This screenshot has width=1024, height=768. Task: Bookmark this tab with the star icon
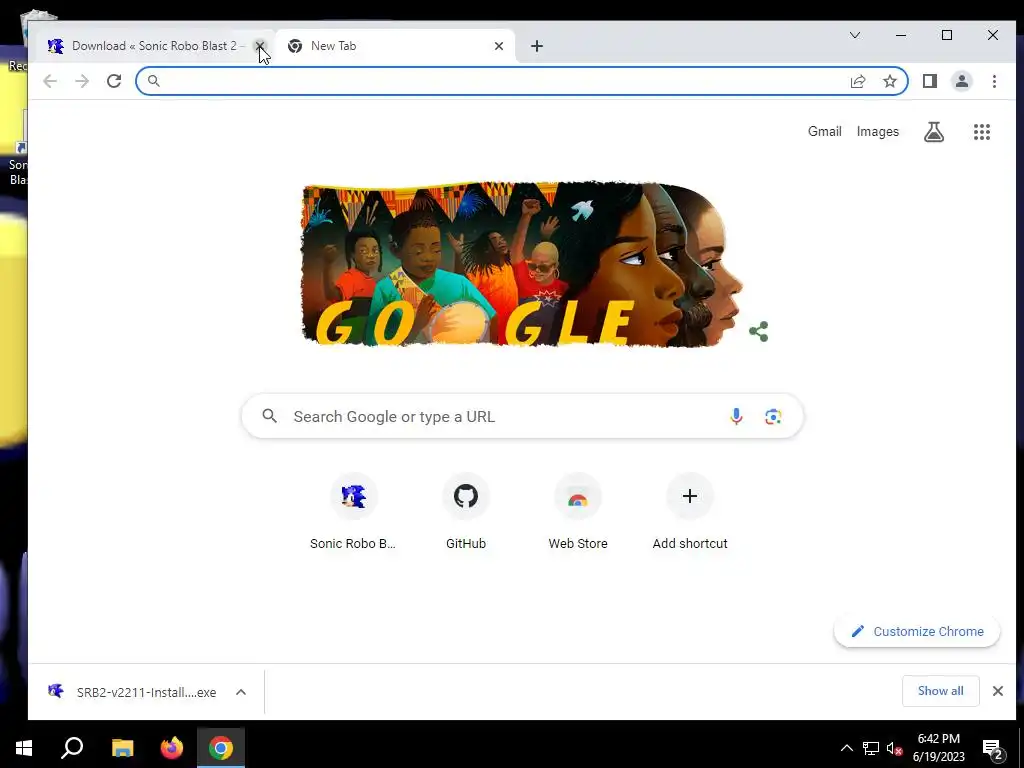point(889,81)
